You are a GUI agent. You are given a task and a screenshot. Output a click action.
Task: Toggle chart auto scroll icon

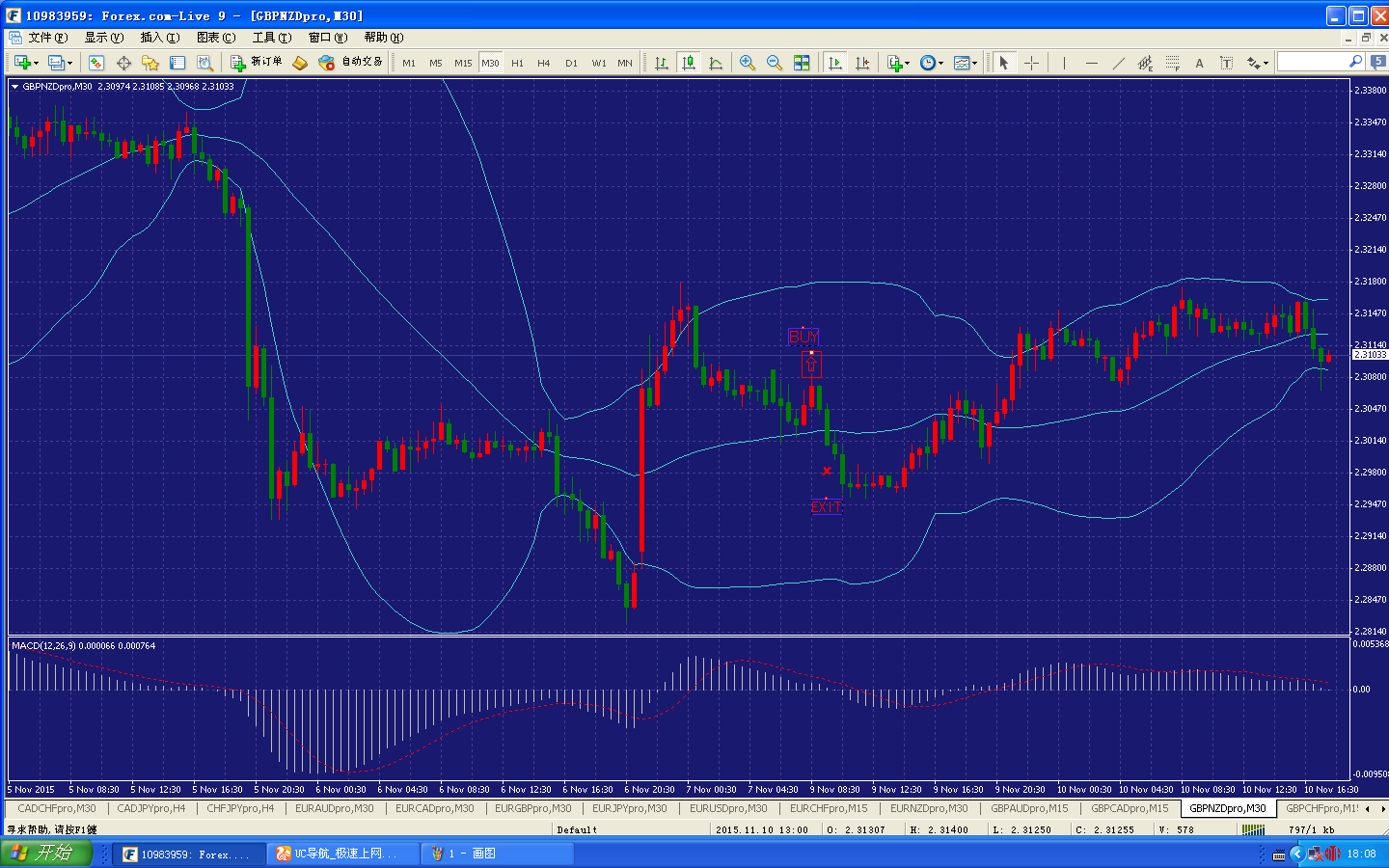tap(835, 63)
